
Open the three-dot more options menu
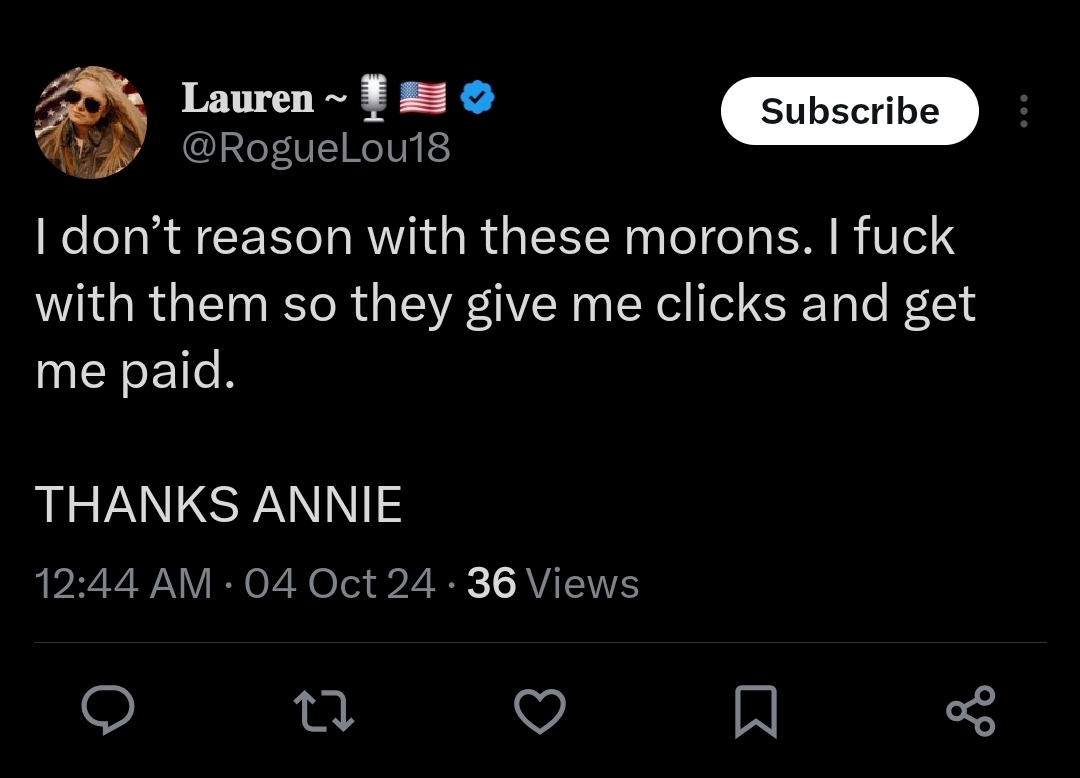coord(1023,111)
